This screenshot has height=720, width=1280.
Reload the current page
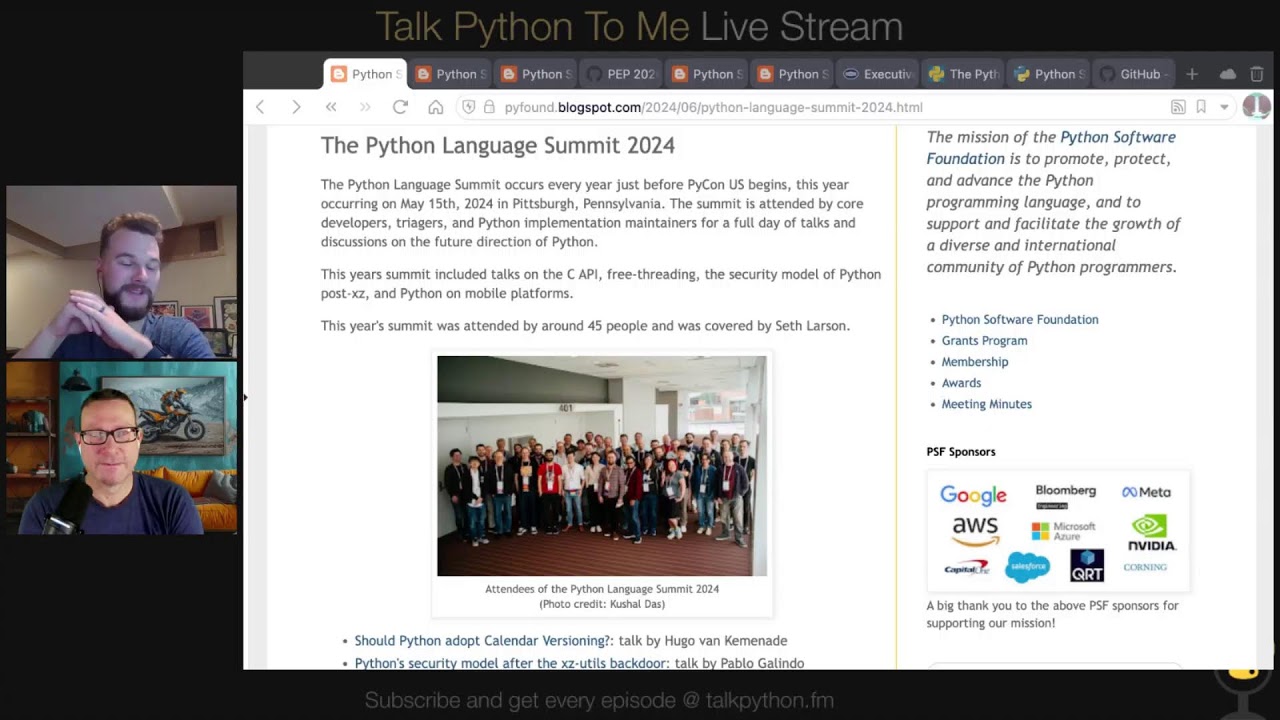[400, 107]
